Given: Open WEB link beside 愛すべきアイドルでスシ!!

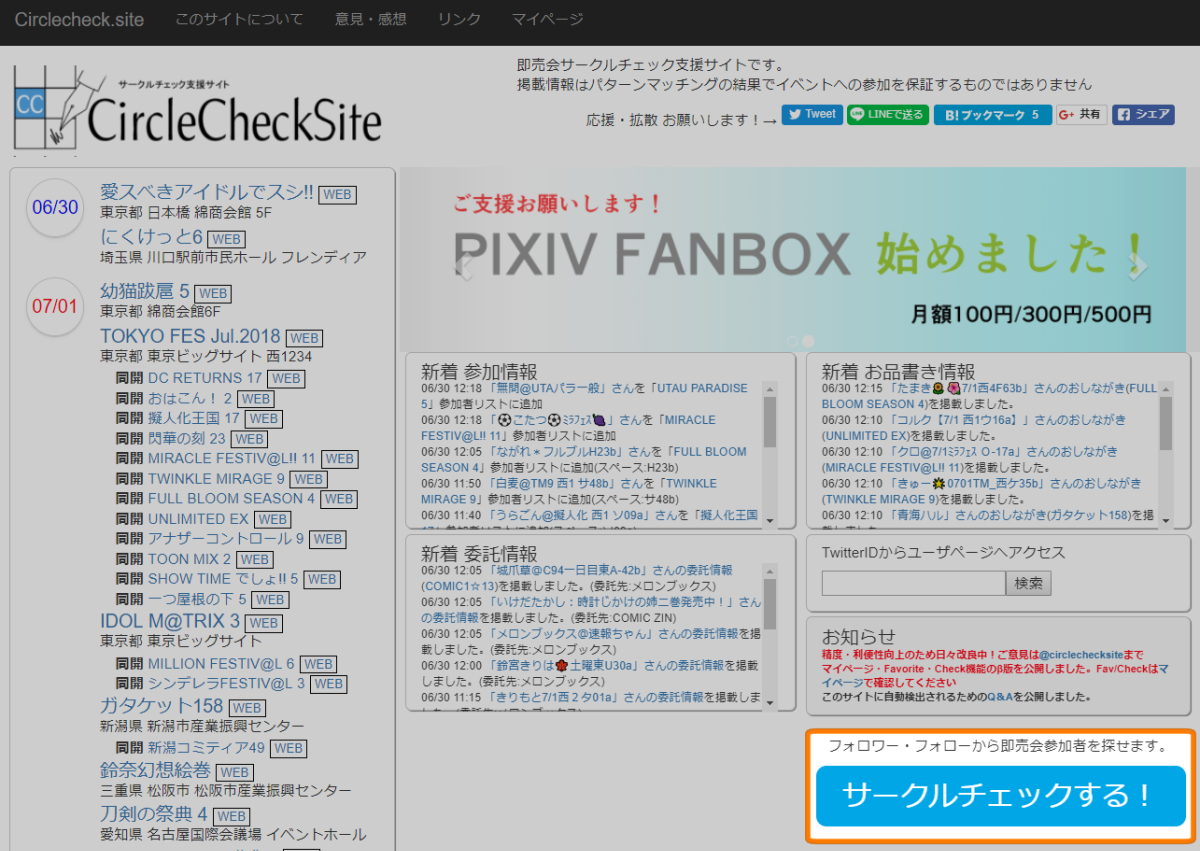Looking at the screenshot, I should click(338, 194).
